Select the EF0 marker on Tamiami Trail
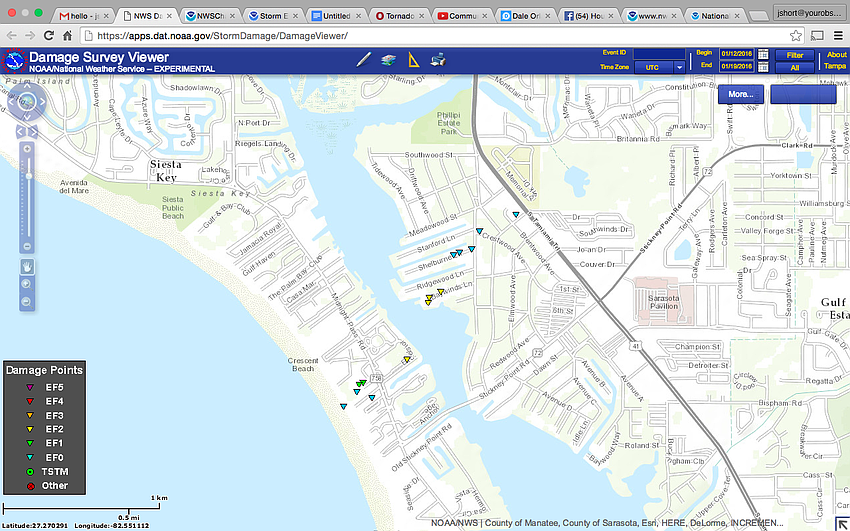 (516, 215)
